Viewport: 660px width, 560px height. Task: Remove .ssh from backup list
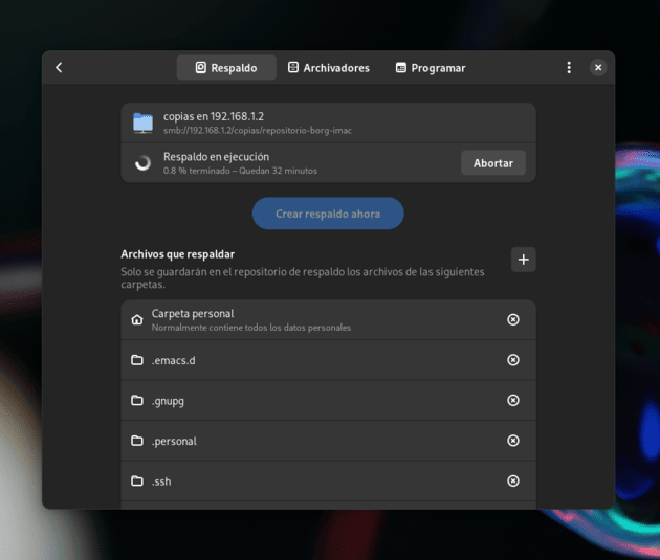[513, 481]
